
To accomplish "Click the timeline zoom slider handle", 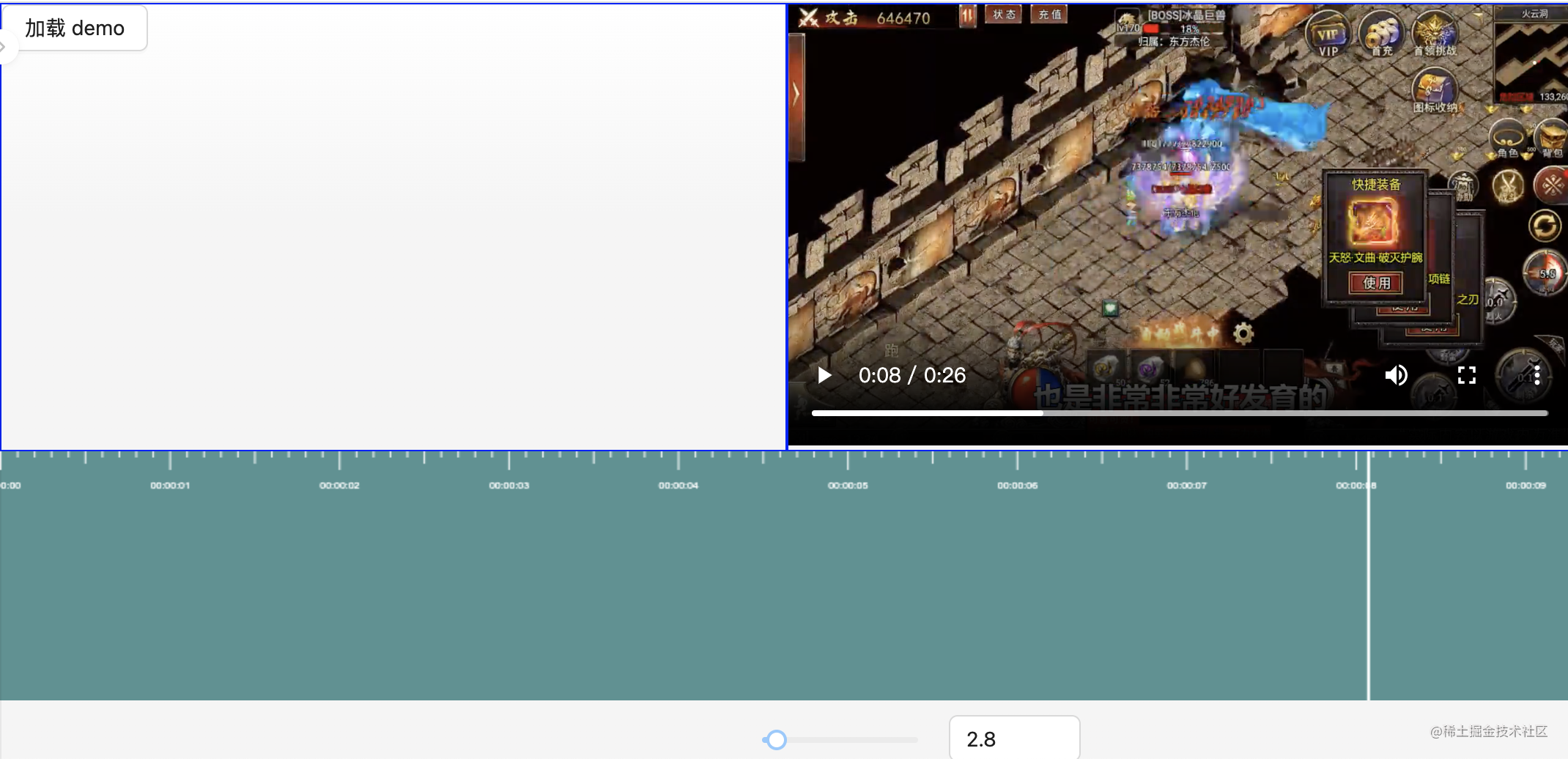I will 777,740.
